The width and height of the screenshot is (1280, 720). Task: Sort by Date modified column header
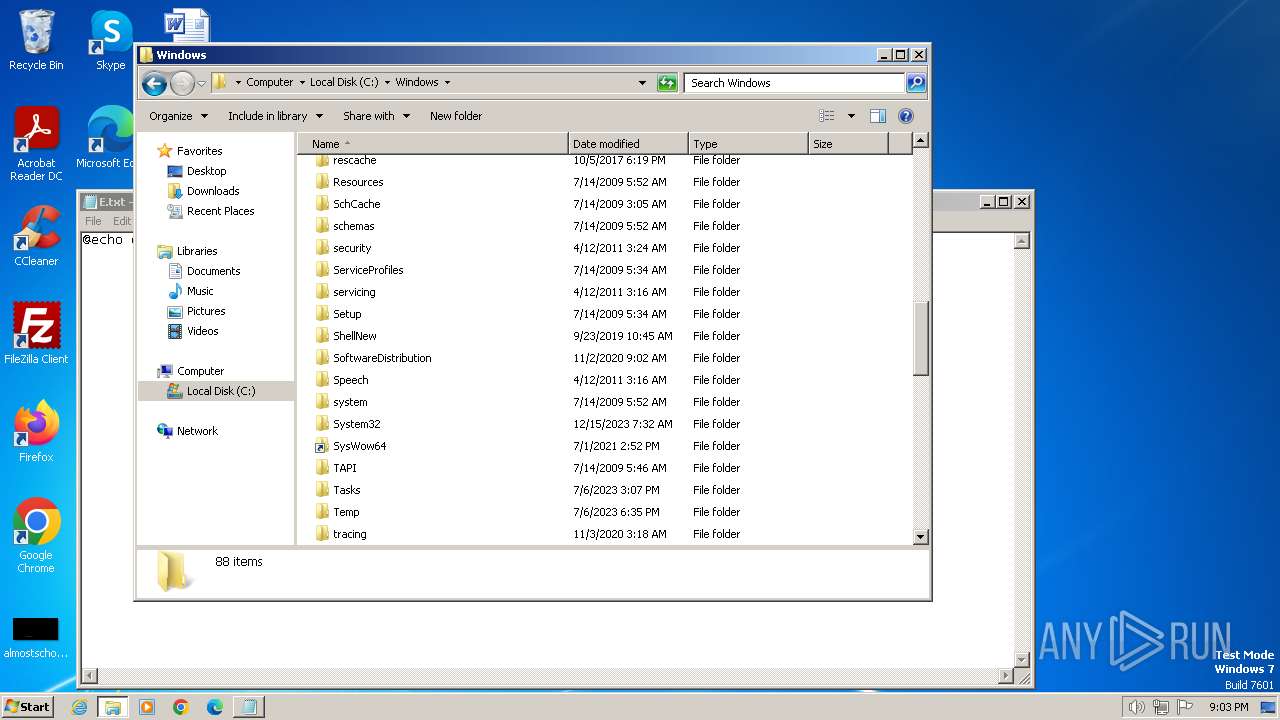[x=628, y=144]
